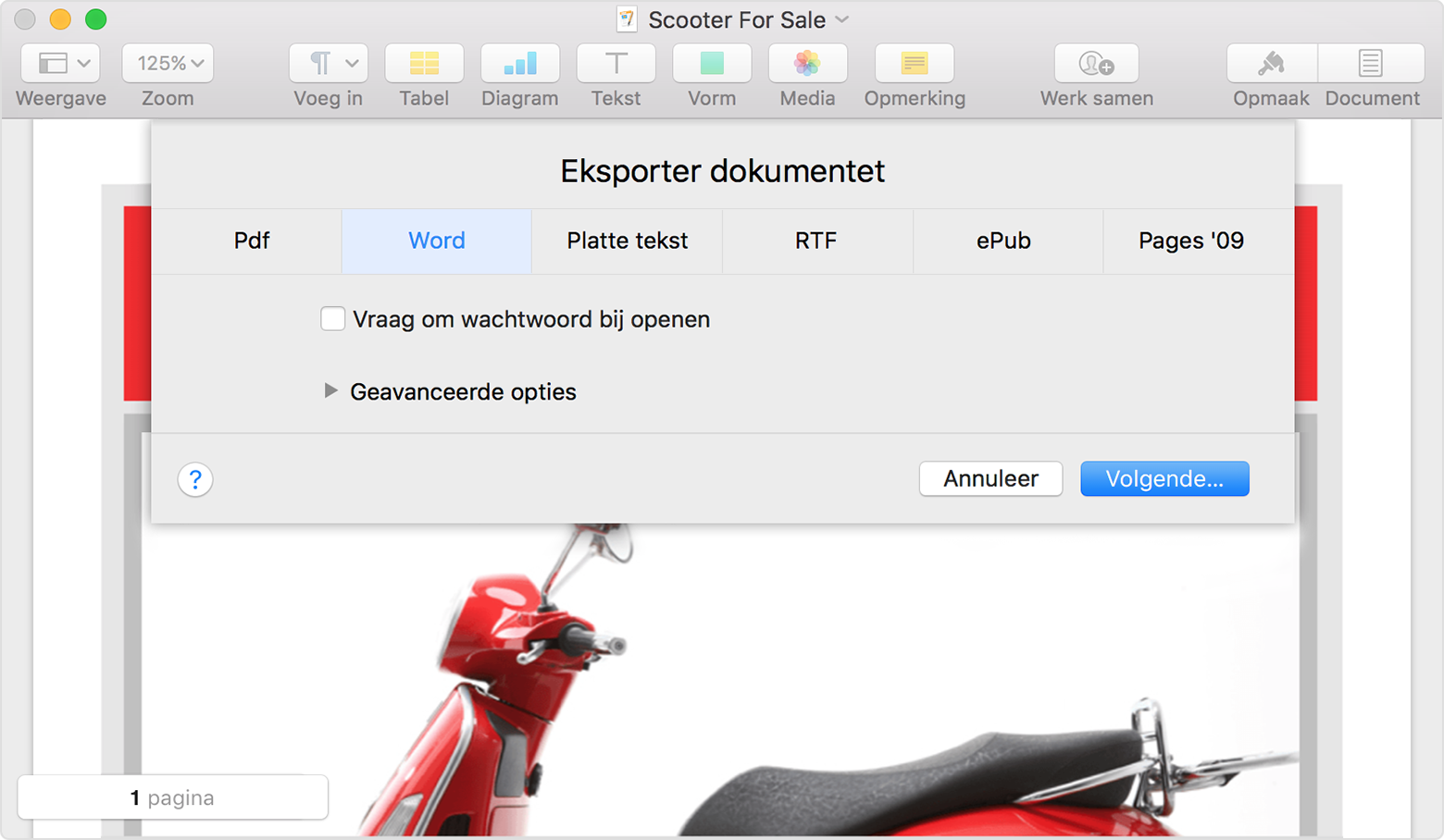The height and width of the screenshot is (840, 1444).
Task: Expand Geavanceerde opties
Action: [330, 390]
